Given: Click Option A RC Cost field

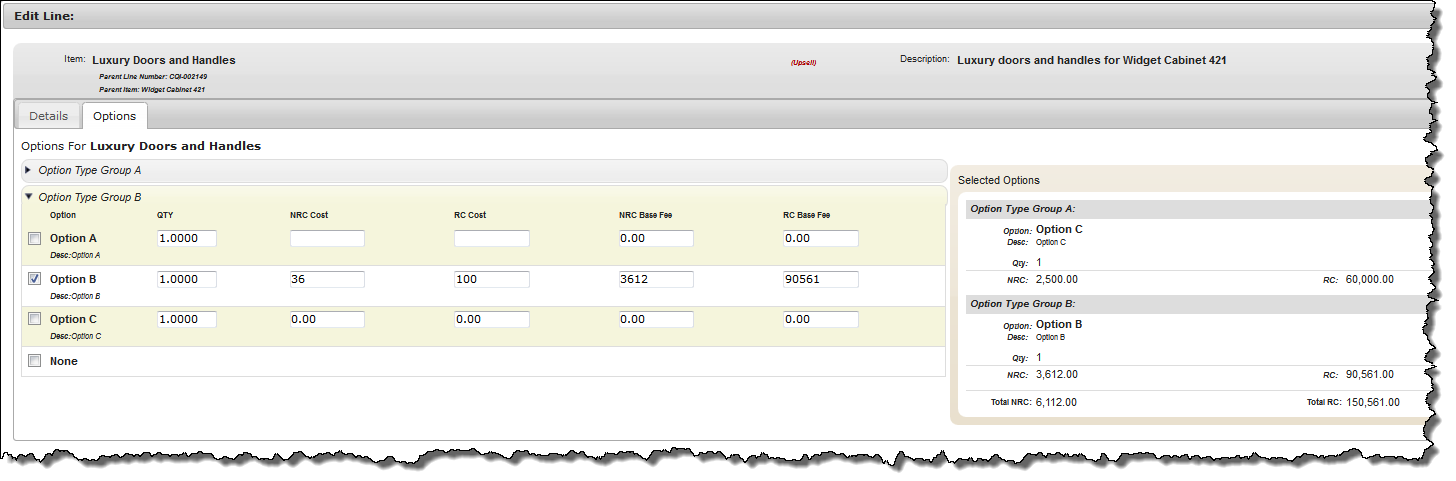Looking at the screenshot, I should [x=491, y=239].
